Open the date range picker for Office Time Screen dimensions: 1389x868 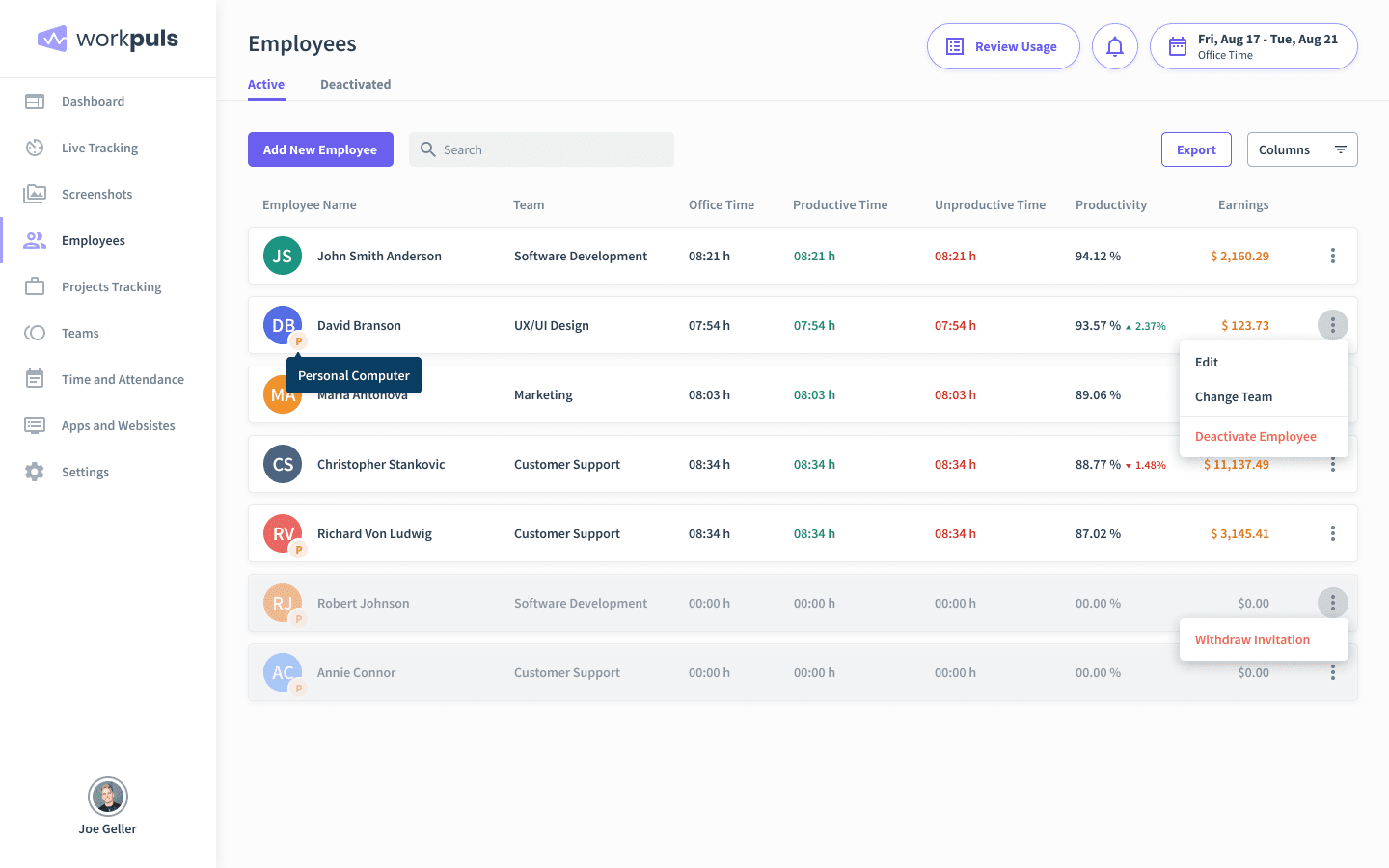[x=1253, y=45]
